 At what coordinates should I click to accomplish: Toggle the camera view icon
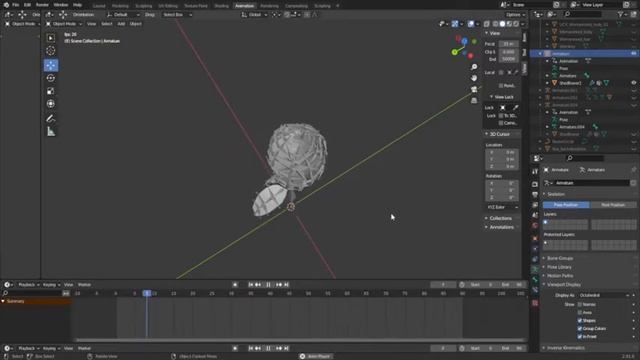[x=474, y=89]
